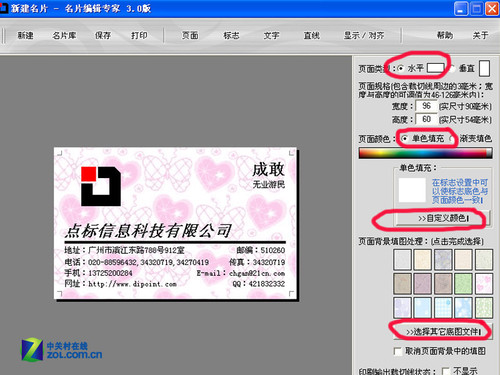Screen dimensions: 500x375
Task: Click 保存 to save the card
Action: [x=103, y=35]
